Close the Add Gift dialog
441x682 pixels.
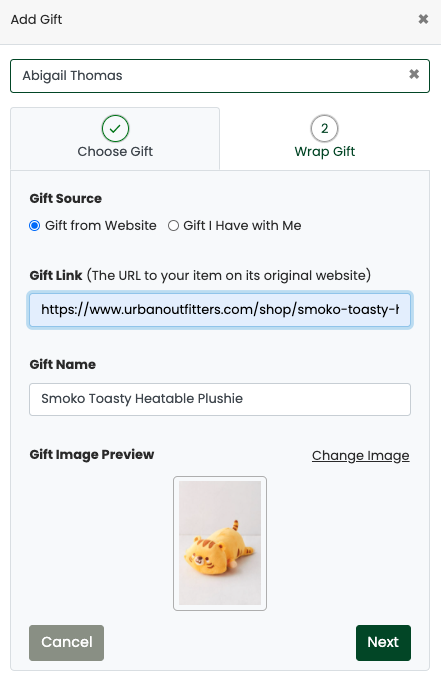[x=423, y=19]
